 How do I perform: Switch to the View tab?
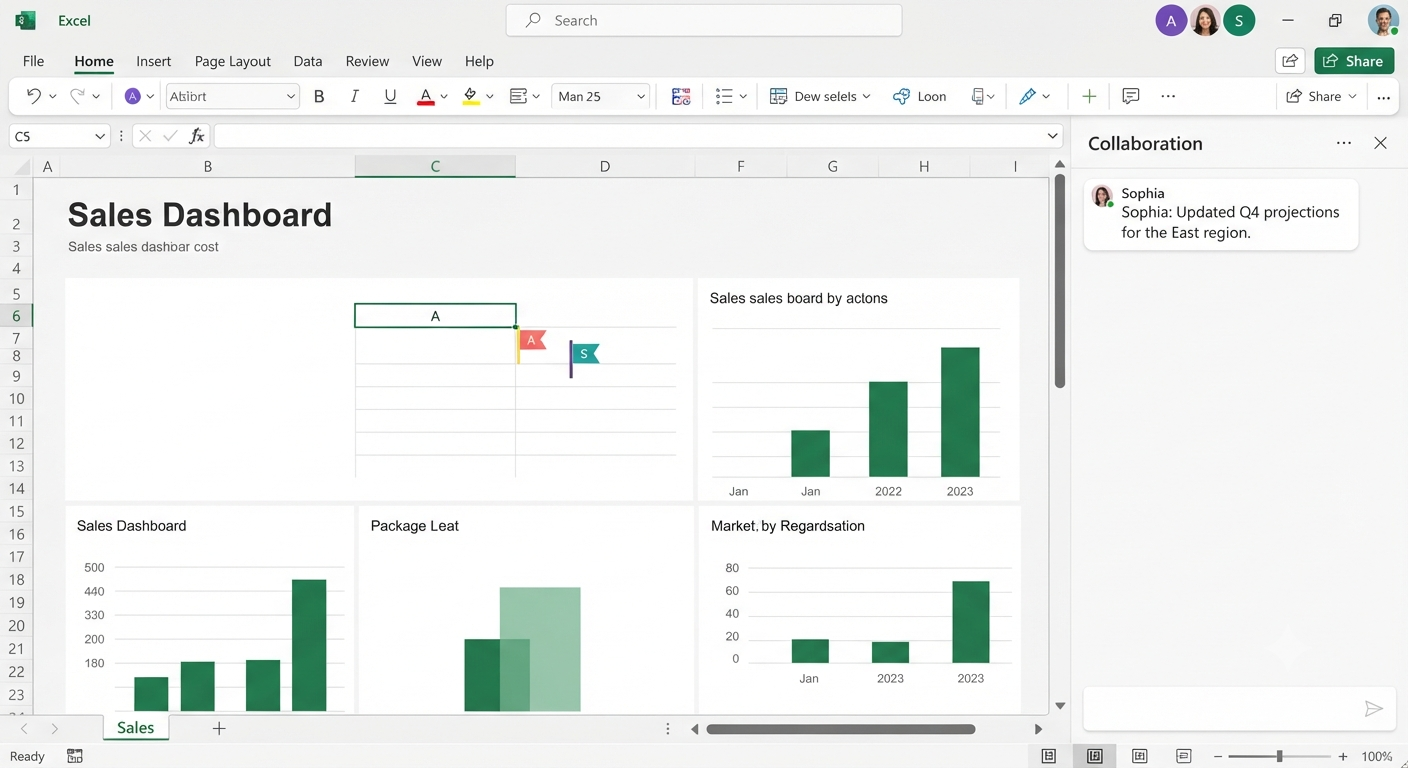point(427,61)
